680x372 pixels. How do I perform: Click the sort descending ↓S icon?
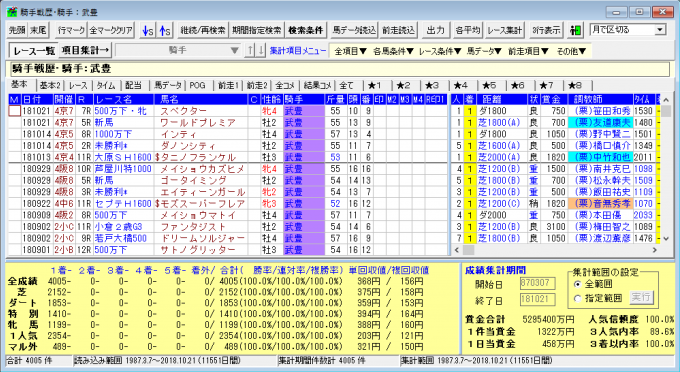click(x=148, y=30)
